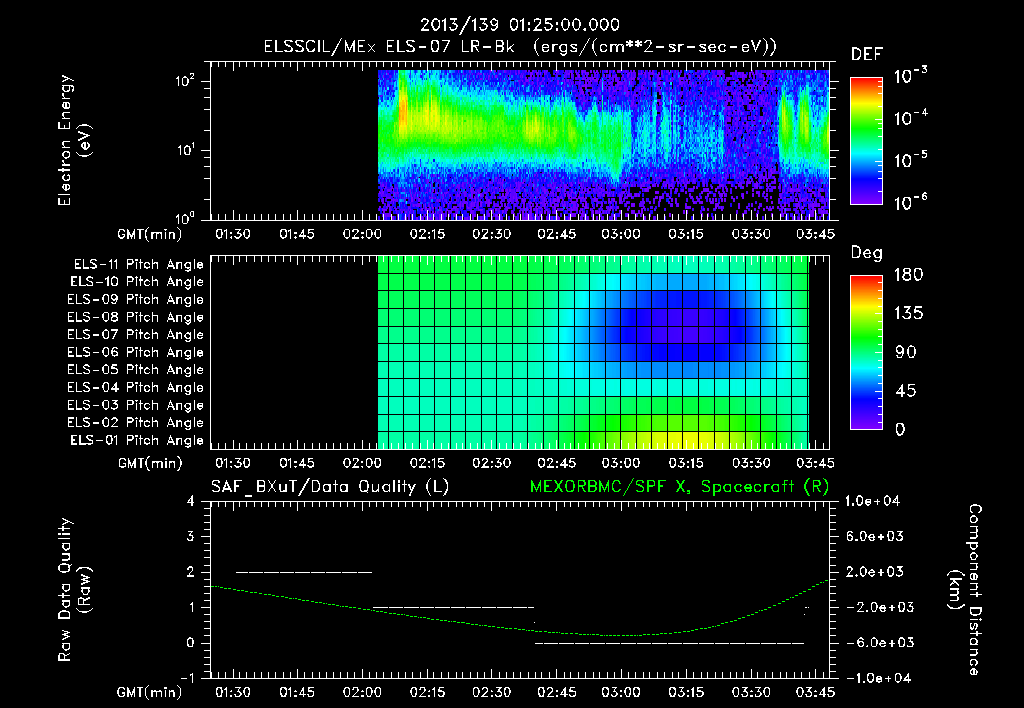This screenshot has width=1024, height=708.
Task: Click the ELS-01 Pitch Angle row label
Action: coord(137,441)
